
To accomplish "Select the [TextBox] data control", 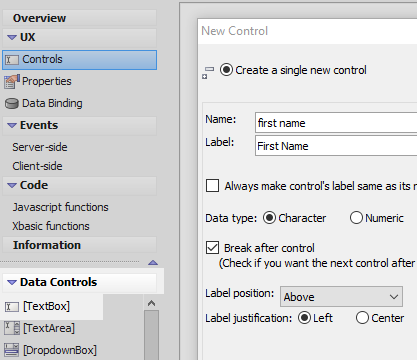I will tap(46, 306).
